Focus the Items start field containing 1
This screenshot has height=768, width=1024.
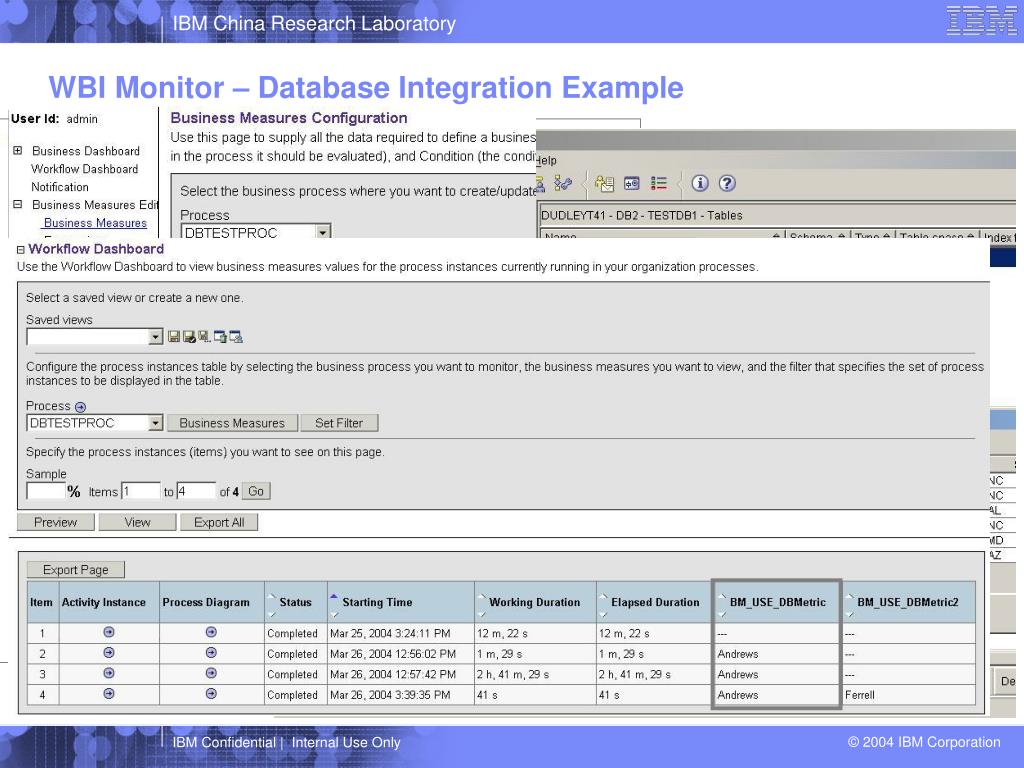point(140,491)
